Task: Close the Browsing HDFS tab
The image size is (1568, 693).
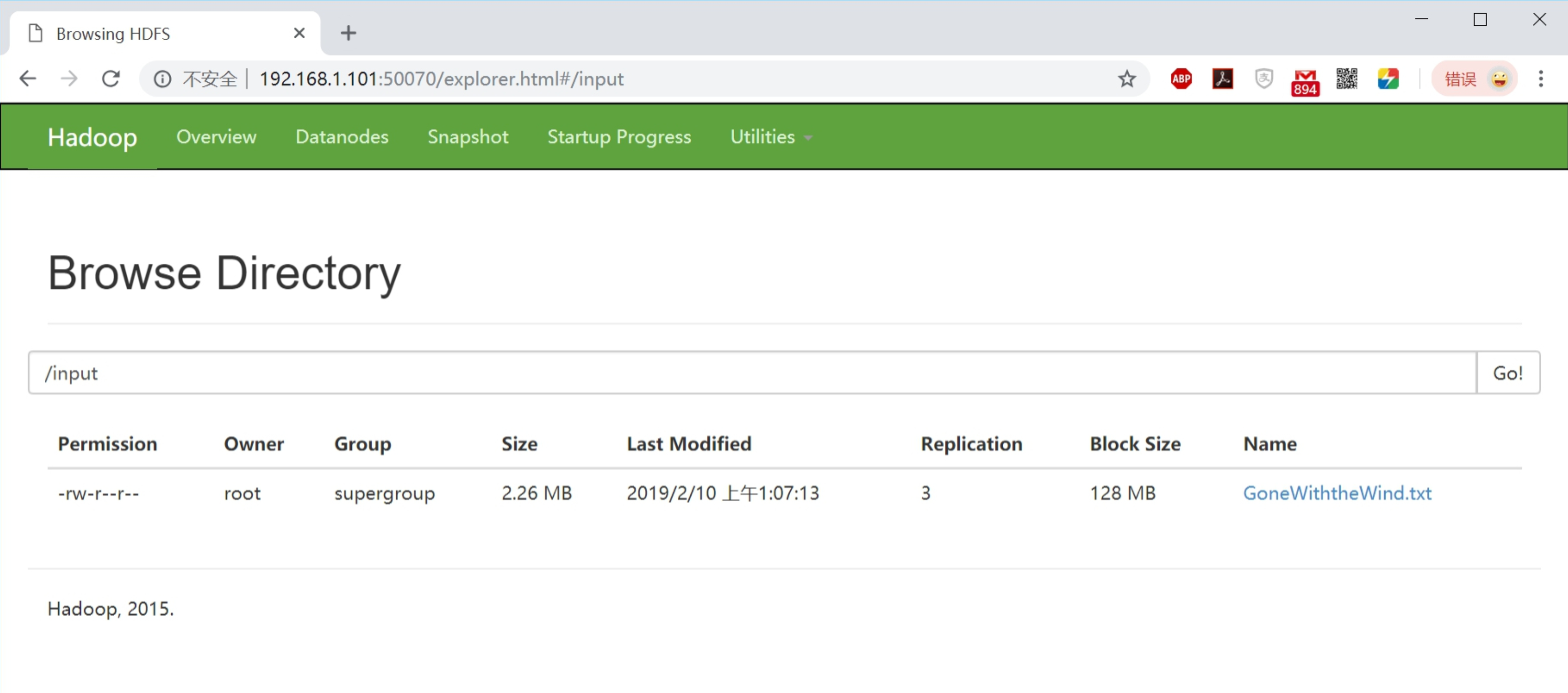Action: [299, 33]
